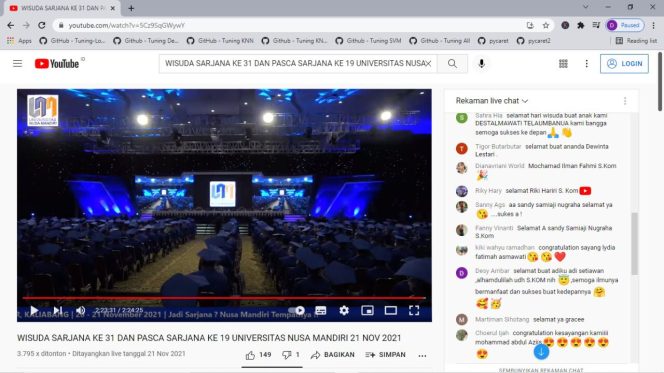This screenshot has width=664, height=373.
Task: Jump to latest chat with down arrow
Action: [541, 351]
